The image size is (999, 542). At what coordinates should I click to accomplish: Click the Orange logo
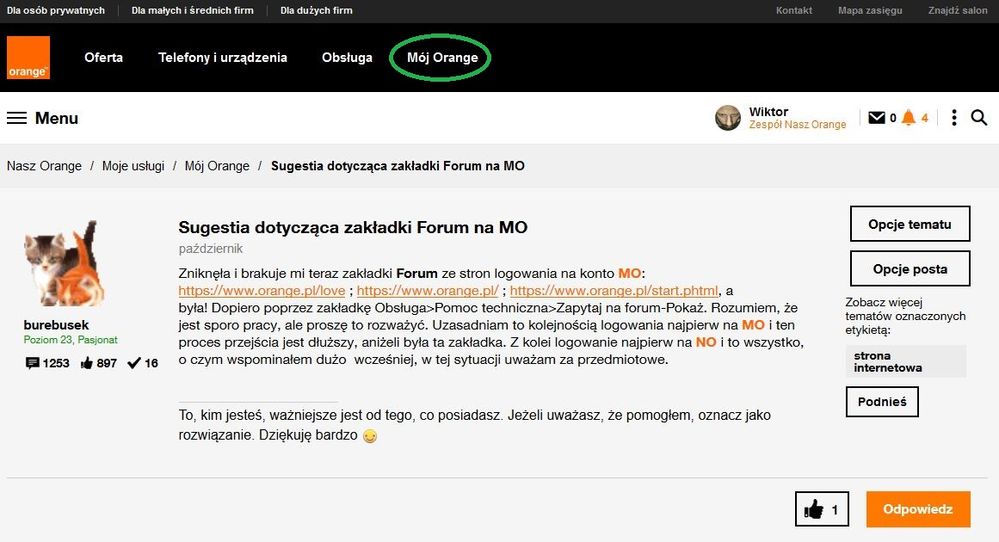[x=28, y=57]
